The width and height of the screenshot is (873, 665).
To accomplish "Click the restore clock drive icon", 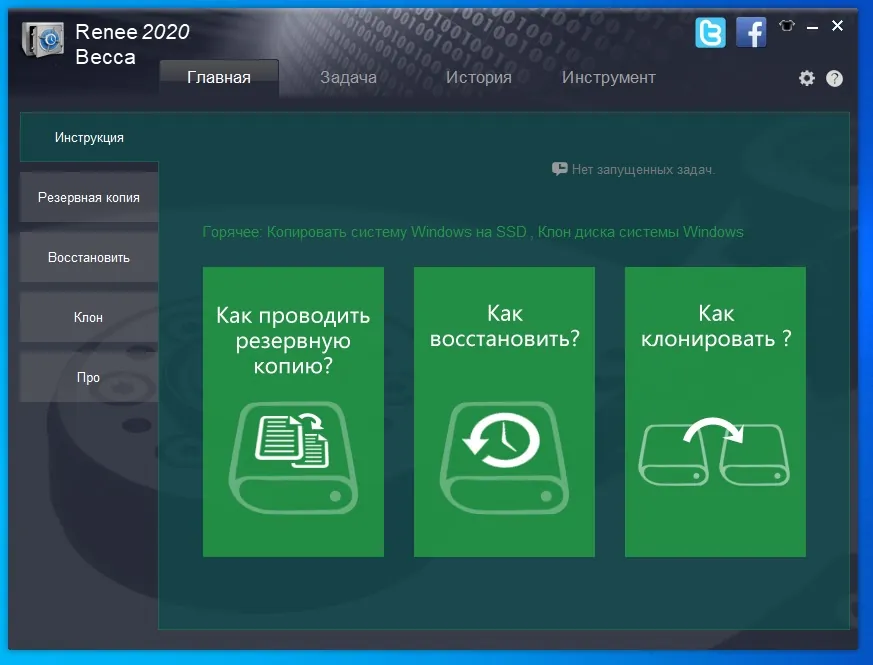I will [504, 457].
